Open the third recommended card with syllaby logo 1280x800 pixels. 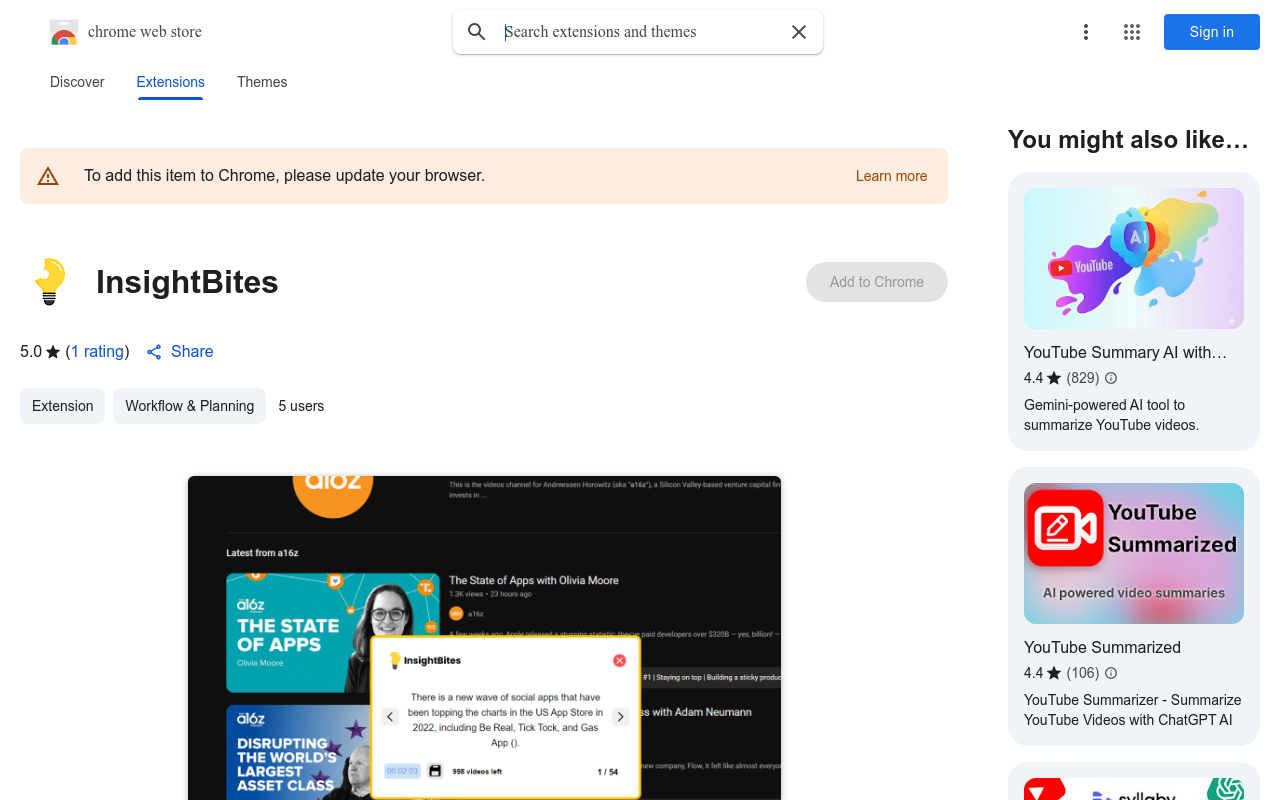tap(1134, 782)
